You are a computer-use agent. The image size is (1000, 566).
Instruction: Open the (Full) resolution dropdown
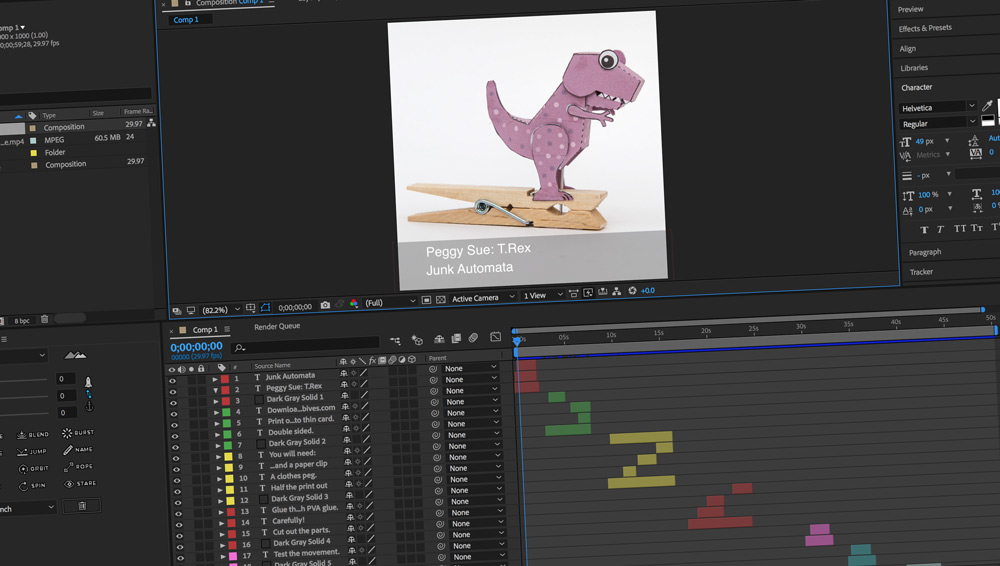pyautogui.click(x=390, y=302)
